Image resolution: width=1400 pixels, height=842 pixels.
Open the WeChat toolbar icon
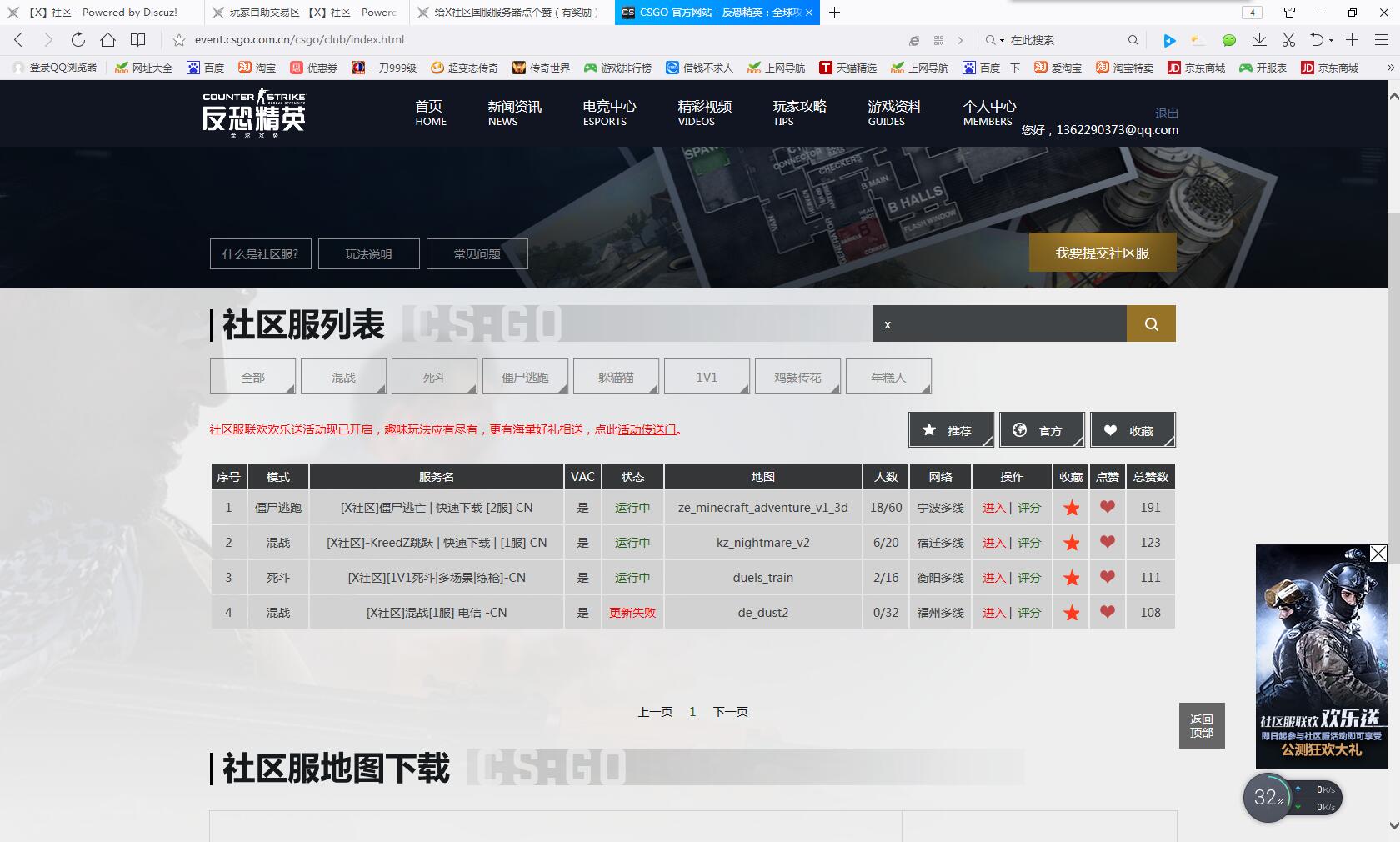pyautogui.click(x=1228, y=40)
